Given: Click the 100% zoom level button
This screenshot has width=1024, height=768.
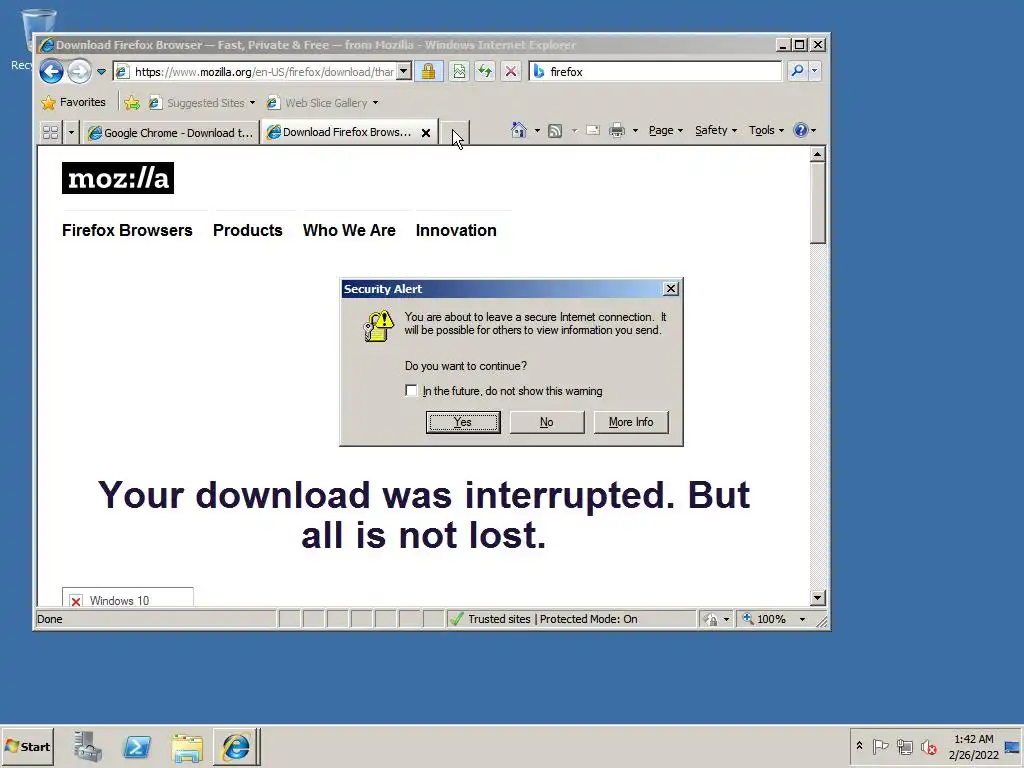Looking at the screenshot, I should [765, 618].
